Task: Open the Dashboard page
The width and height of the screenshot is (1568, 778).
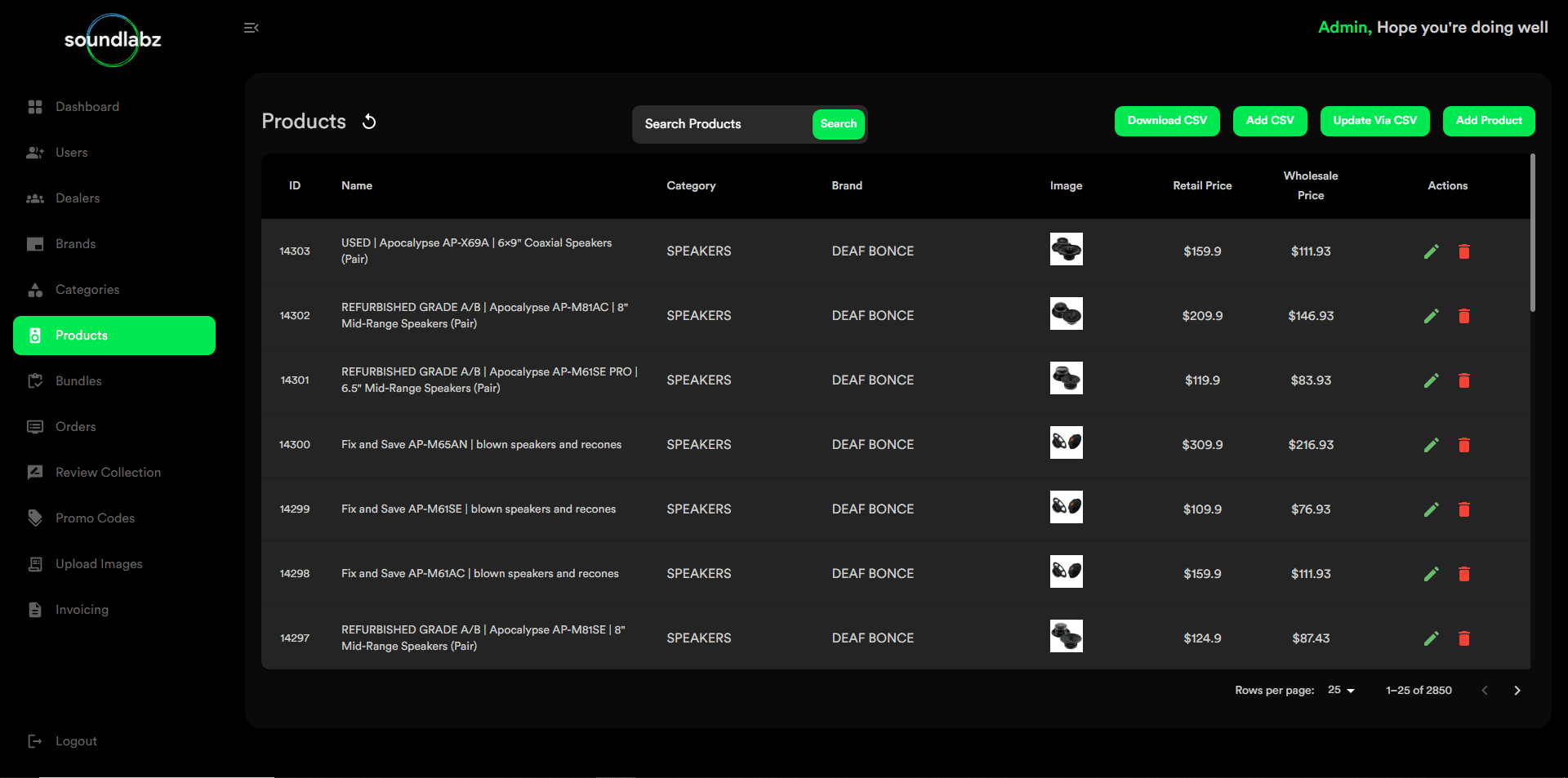Action: pos(114,107)
